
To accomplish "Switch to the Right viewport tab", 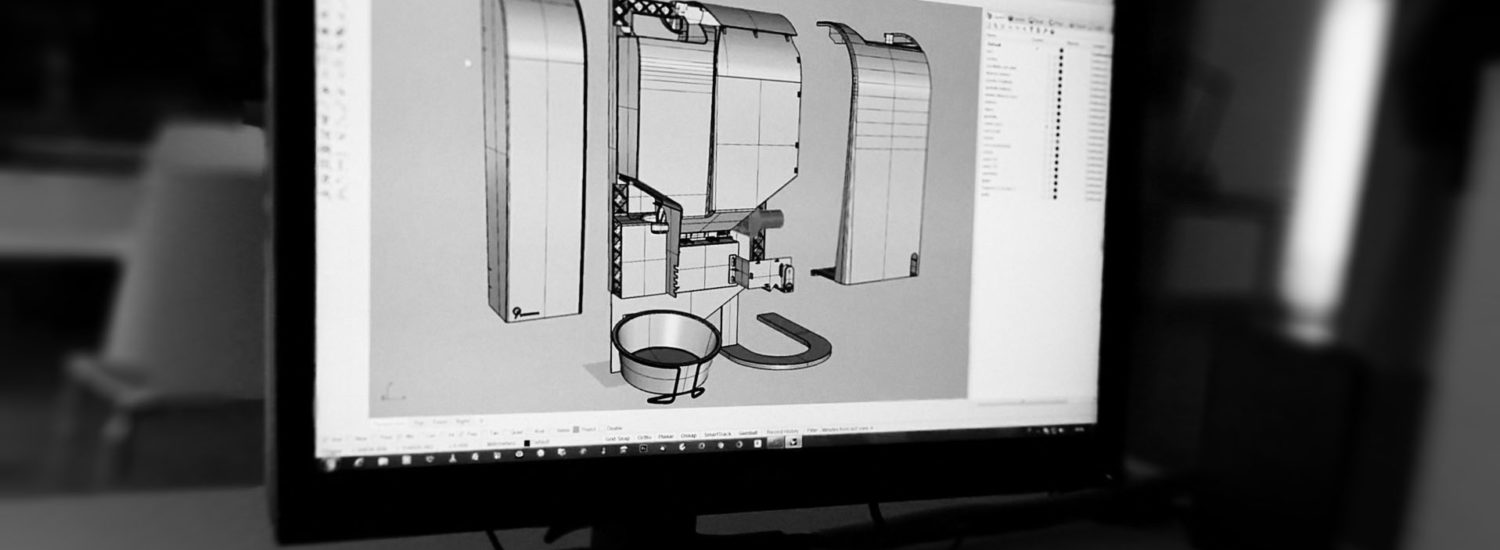I will pyautogui.click(x=463, y=421).
